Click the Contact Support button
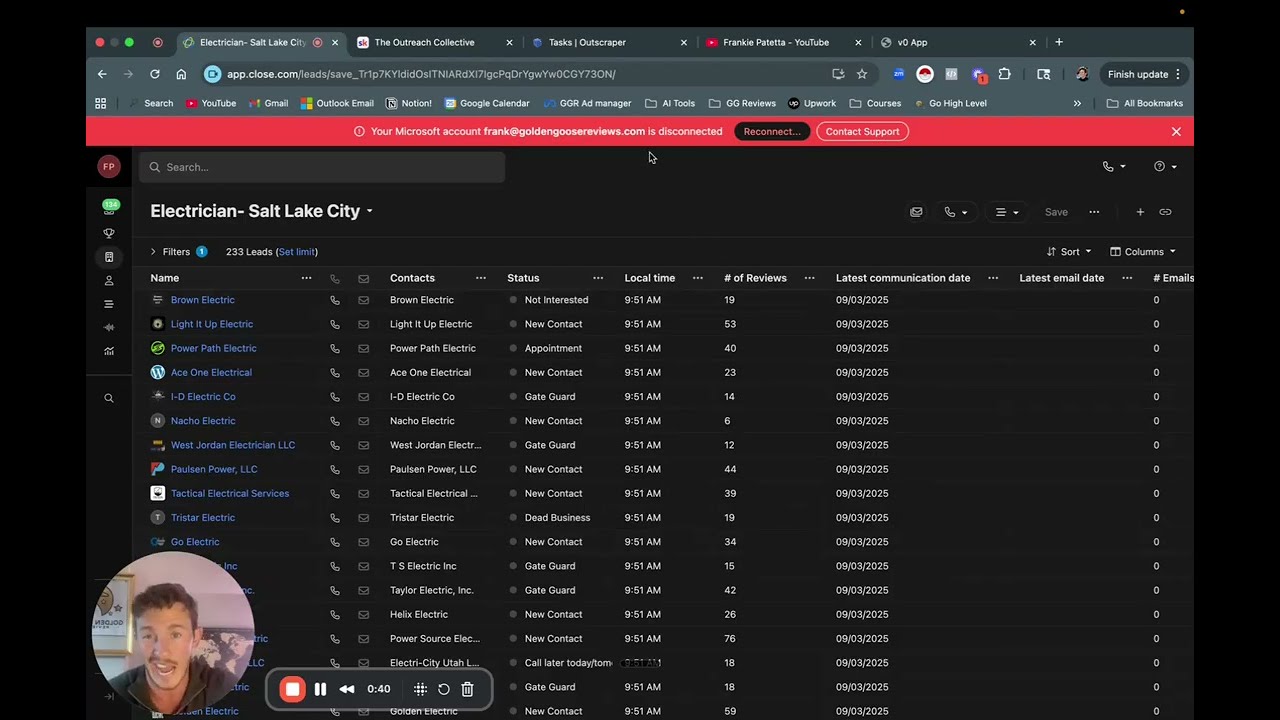1280x720 pixels. [x=862, y=131]
